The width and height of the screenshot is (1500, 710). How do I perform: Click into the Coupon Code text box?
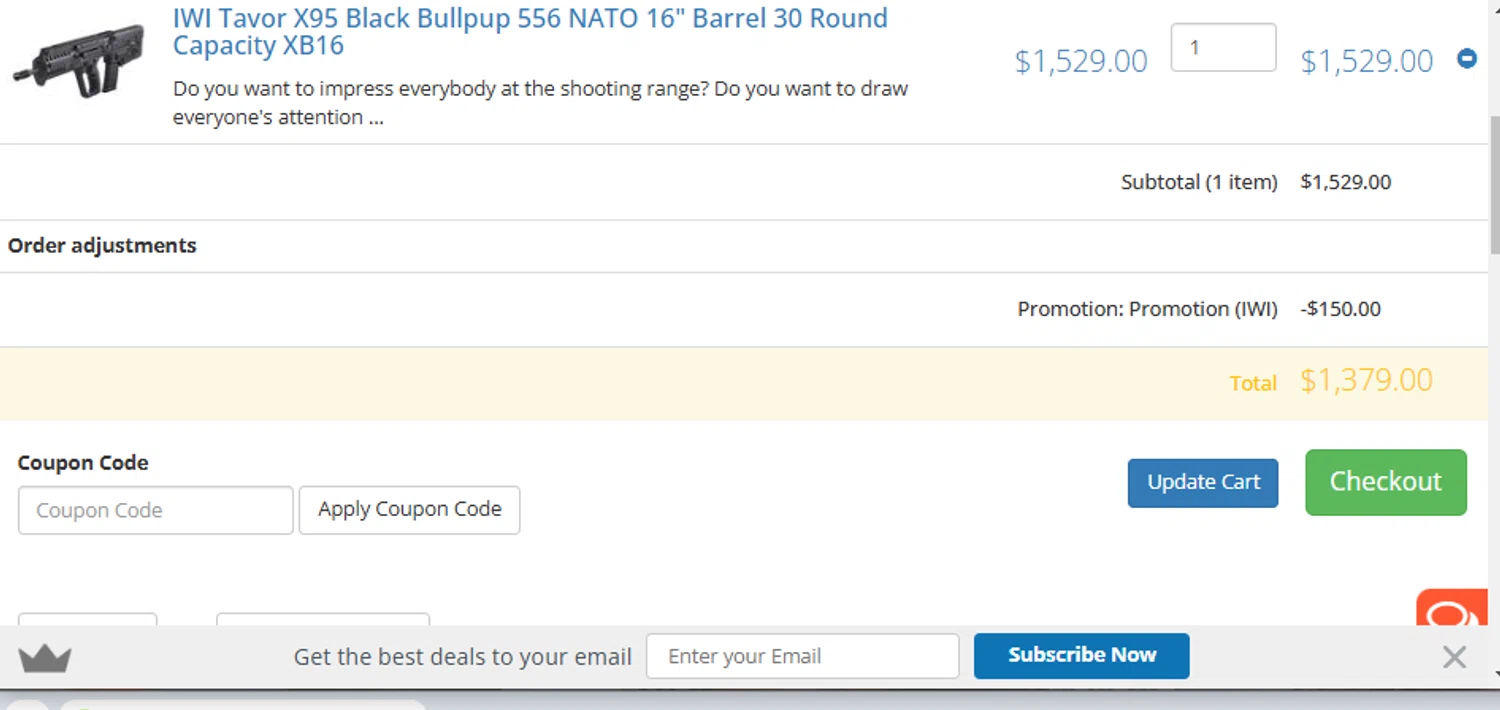pos(156,510)
